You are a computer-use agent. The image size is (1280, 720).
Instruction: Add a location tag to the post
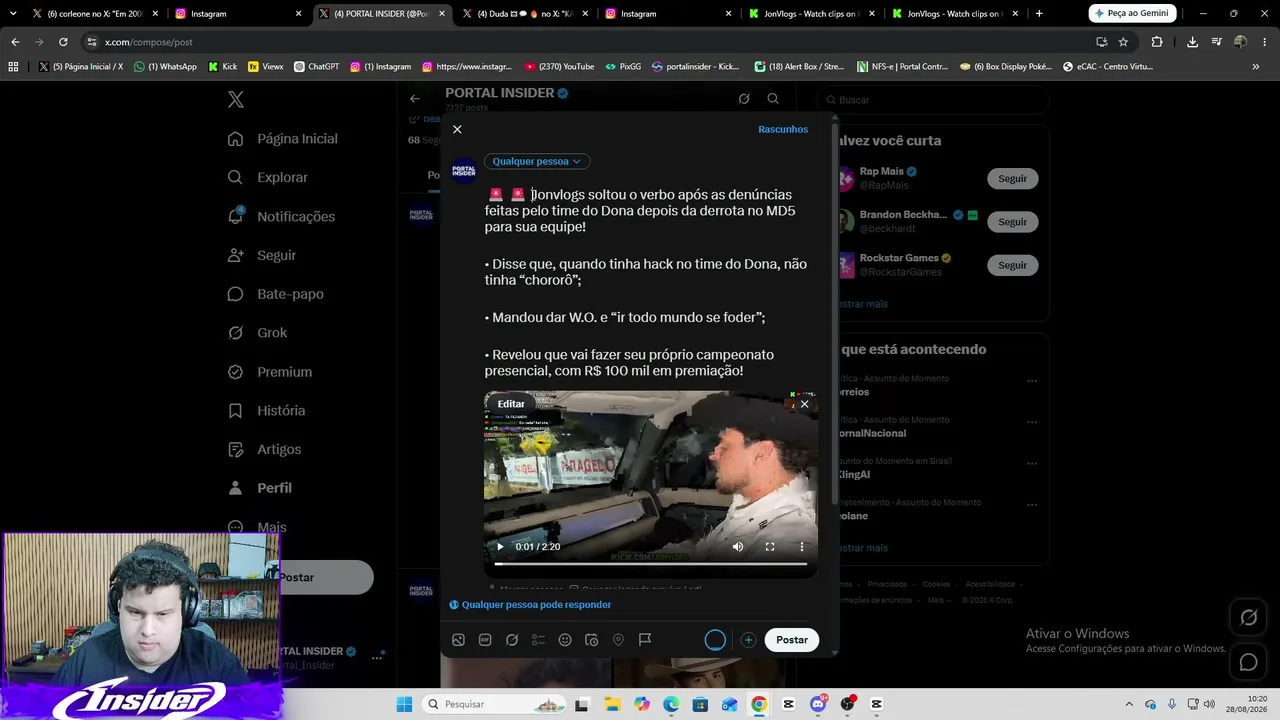[x=618, y=640]
